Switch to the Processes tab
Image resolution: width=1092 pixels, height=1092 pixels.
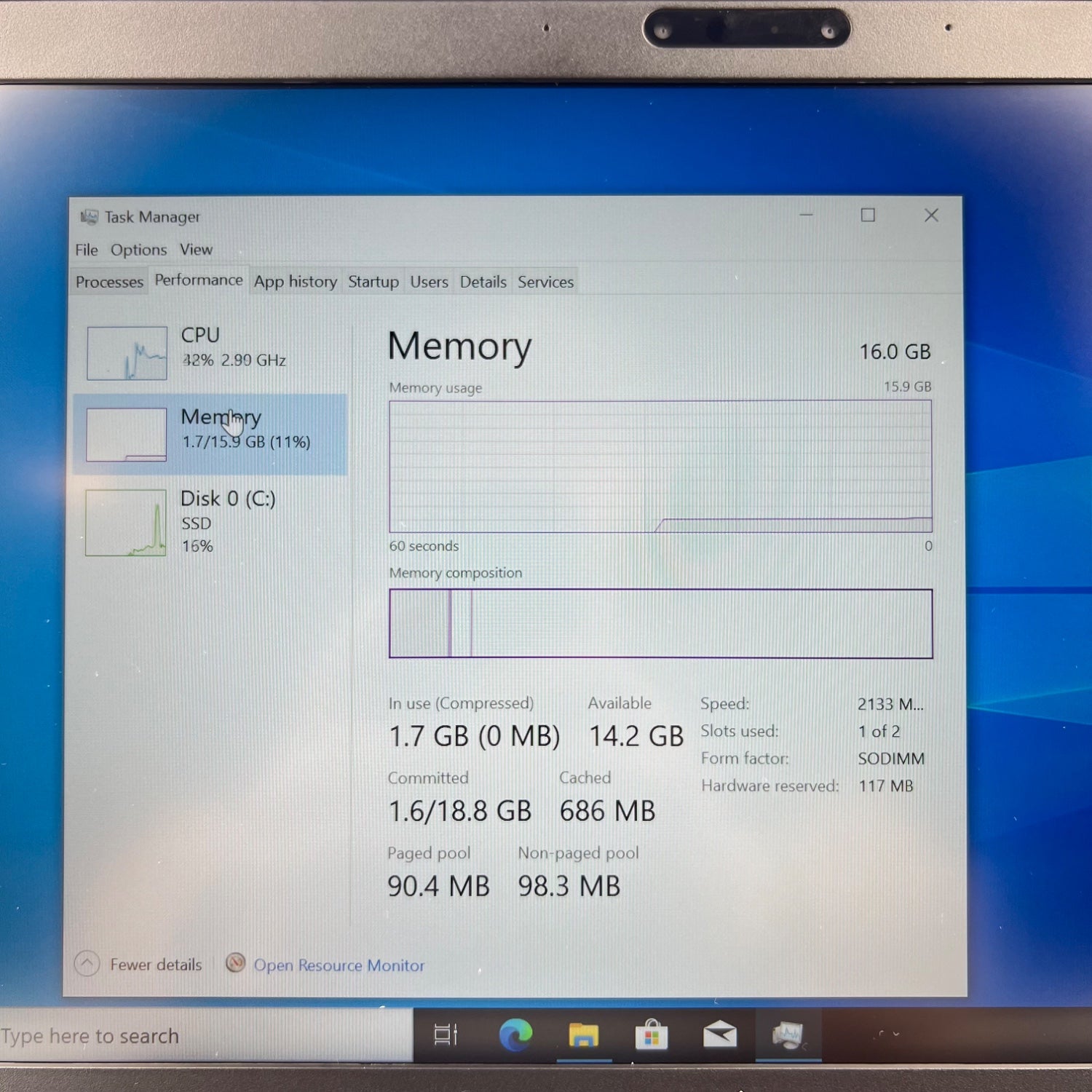(109, 282)
